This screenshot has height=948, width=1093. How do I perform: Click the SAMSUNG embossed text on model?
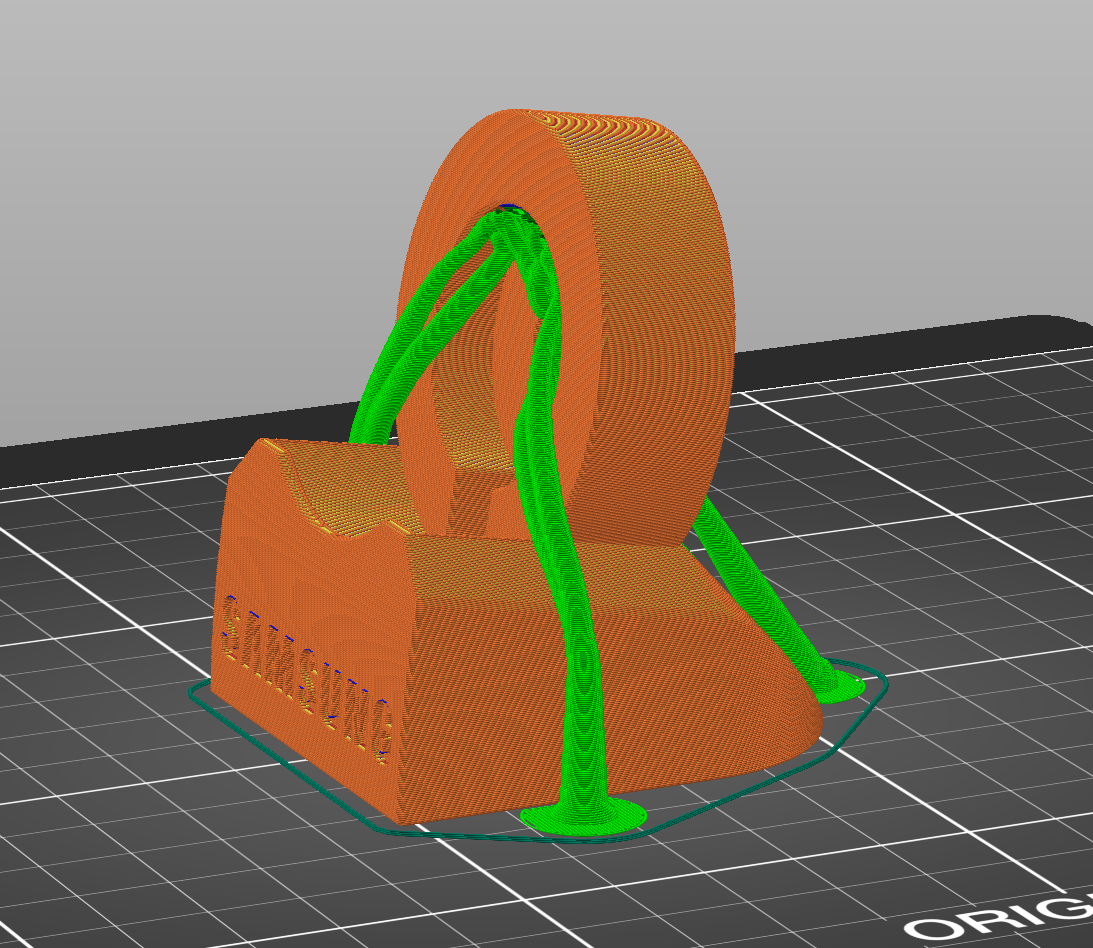pyautogui.click(x=307, y=678)
